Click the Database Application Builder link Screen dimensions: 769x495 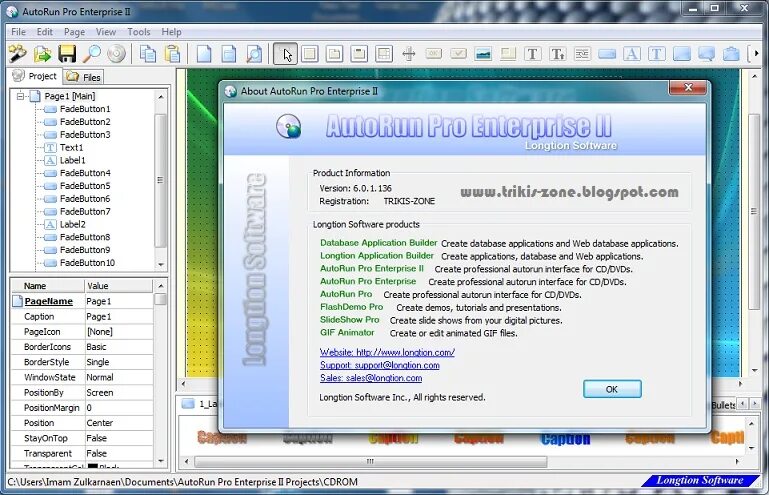point(379,243)
